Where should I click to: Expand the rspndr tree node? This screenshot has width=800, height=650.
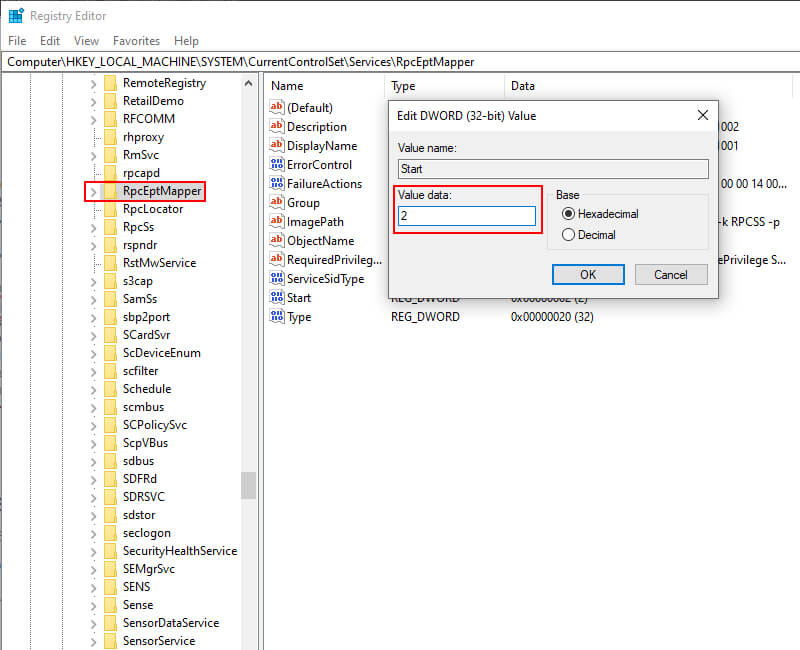93,246
